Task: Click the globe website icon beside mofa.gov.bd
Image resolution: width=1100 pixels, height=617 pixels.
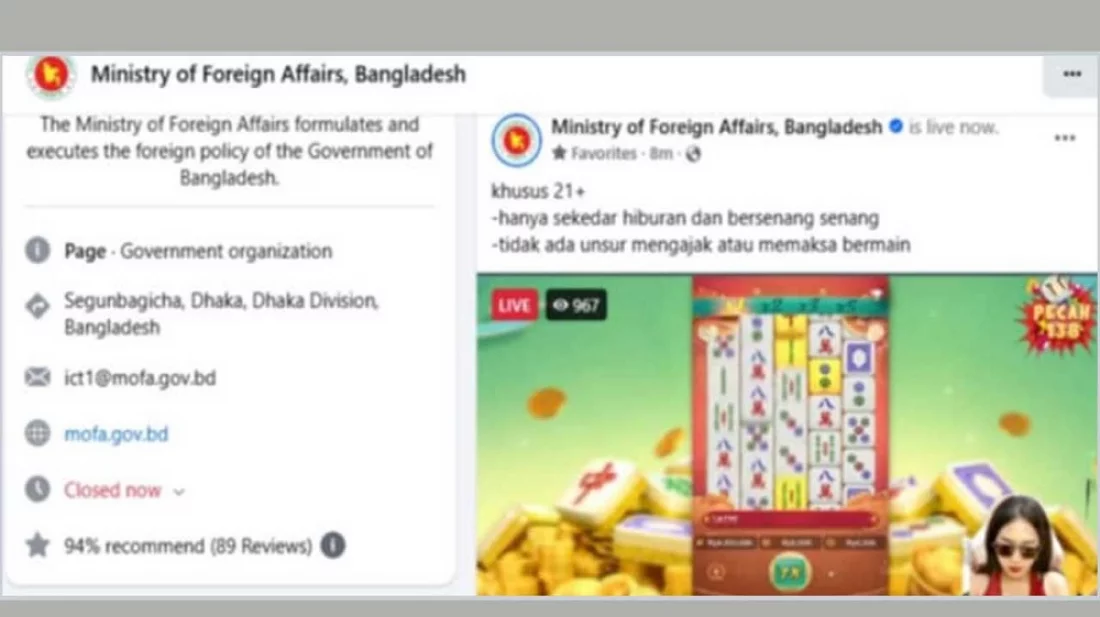Action: pyautogui.click(x=38, y=433)
